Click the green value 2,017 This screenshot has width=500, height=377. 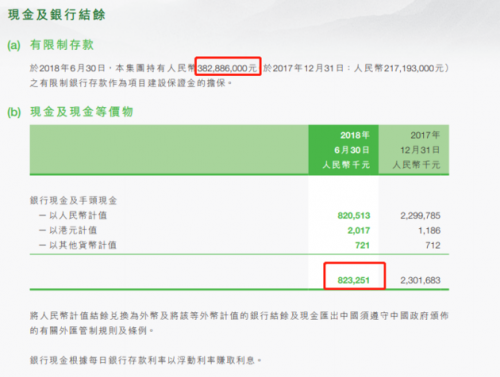[359, 231]
